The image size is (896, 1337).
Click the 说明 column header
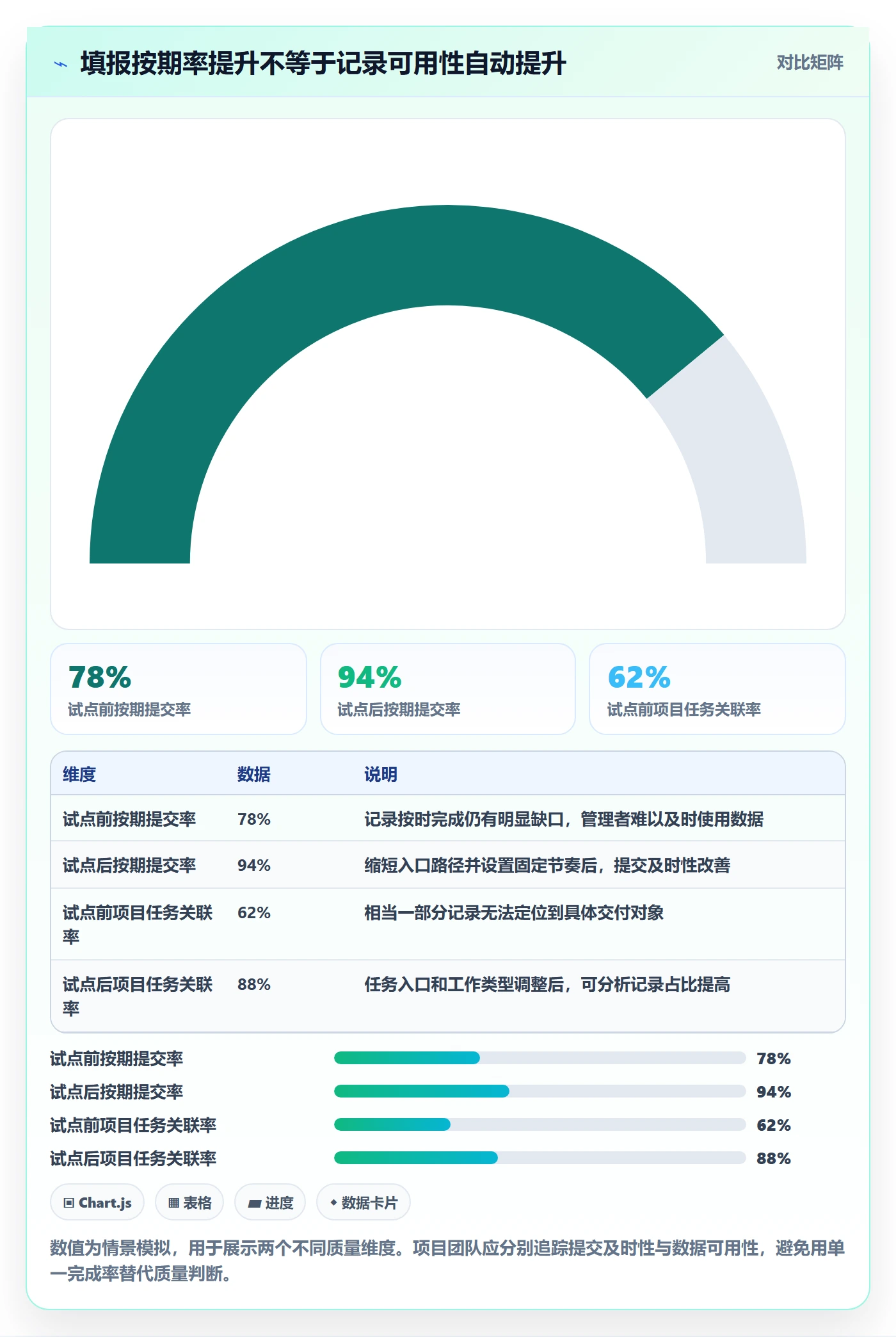click(x=381, y=774)
